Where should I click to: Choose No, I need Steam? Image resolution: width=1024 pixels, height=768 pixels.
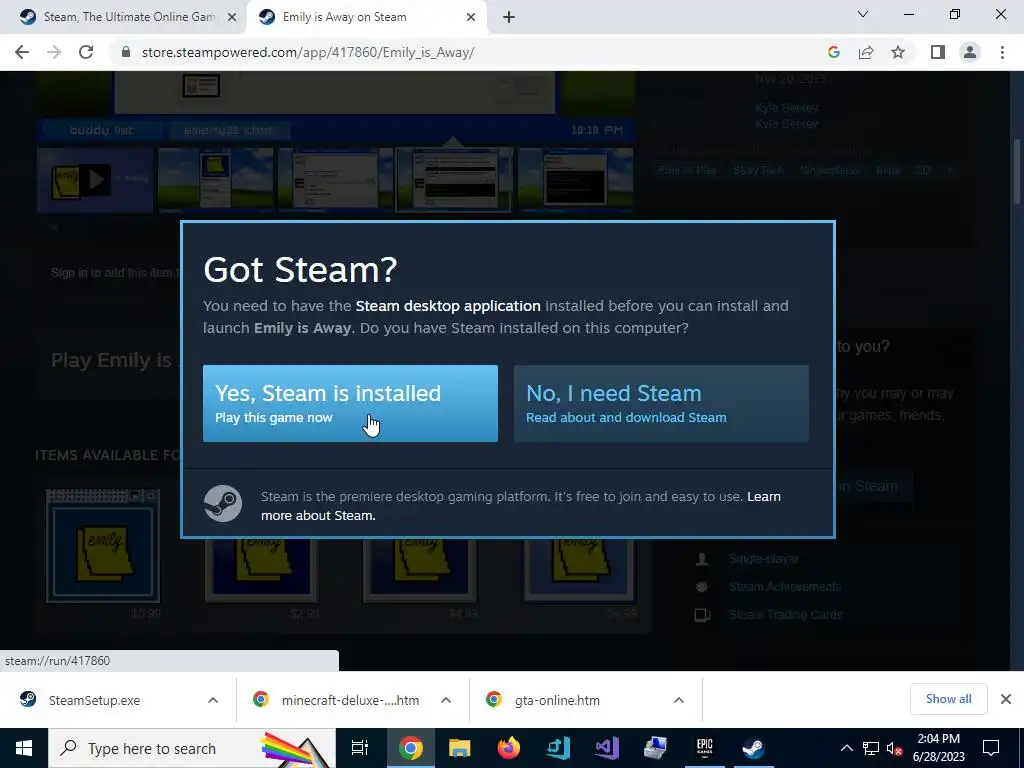click(x=661, y=404)
